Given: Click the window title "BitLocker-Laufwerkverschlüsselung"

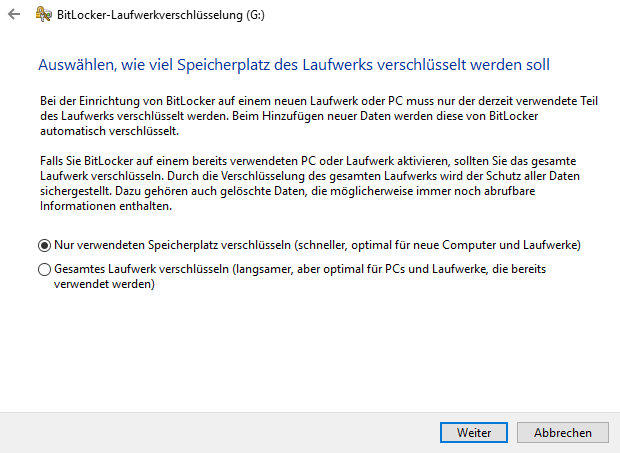Looking at the screenshot, I should (148, 15).
